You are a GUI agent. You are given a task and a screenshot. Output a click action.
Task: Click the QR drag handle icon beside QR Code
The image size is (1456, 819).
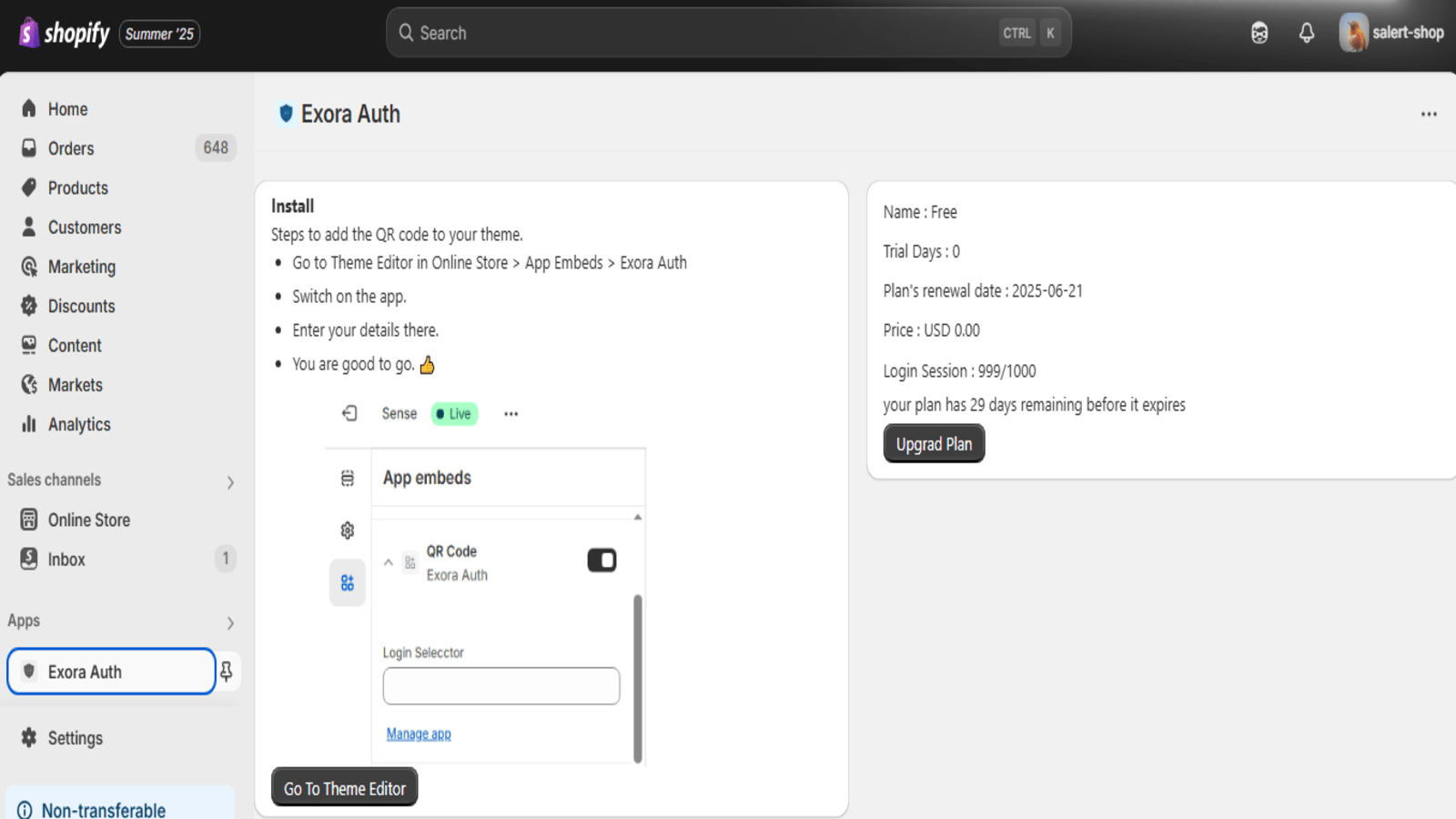tap(410, 562)
